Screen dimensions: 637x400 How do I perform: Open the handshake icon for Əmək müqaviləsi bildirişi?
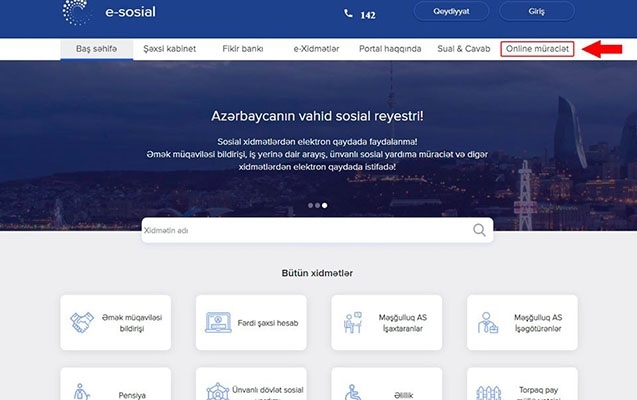pyautogui.click(x=82, y=322)
